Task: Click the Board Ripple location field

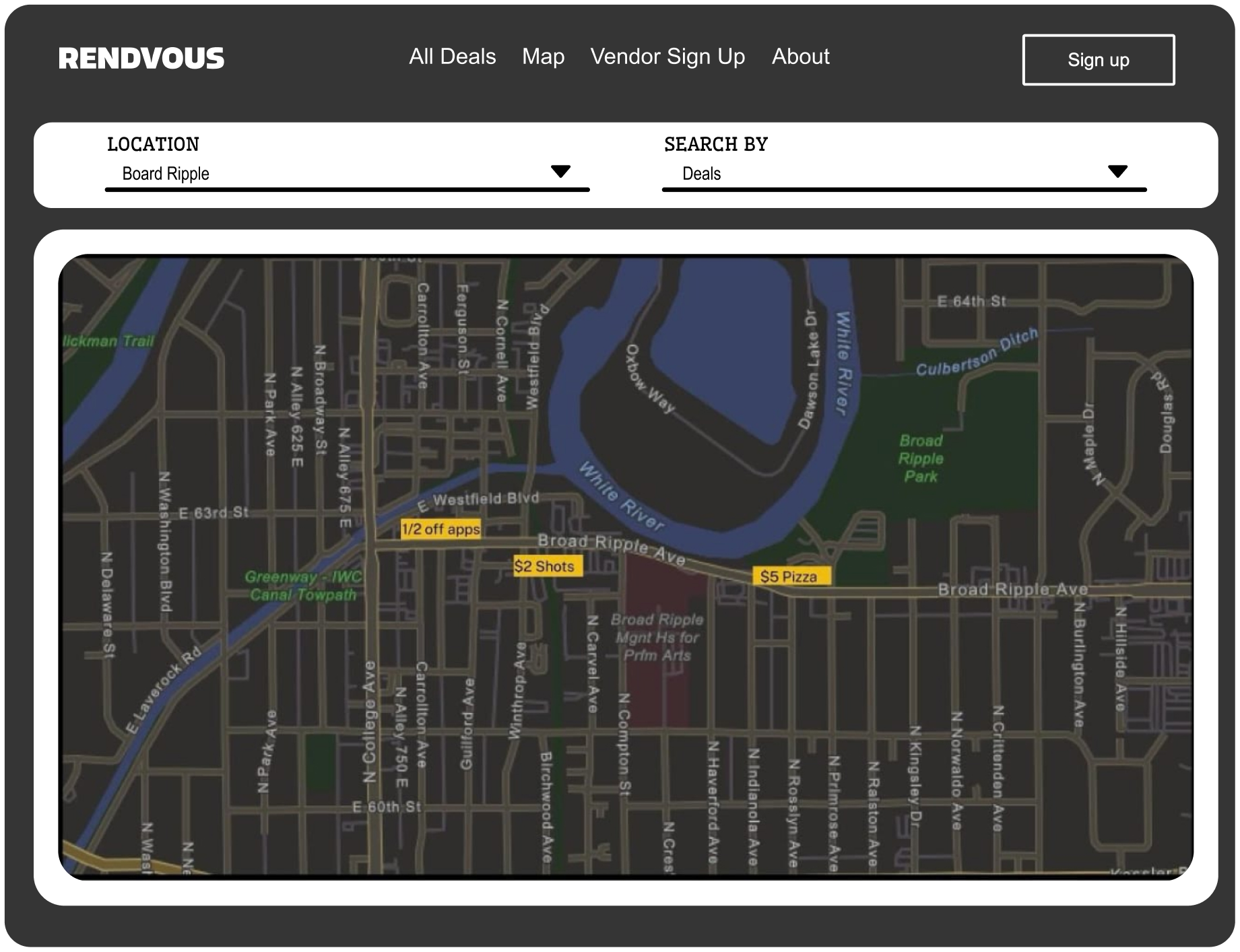Action: pos(330,174)
